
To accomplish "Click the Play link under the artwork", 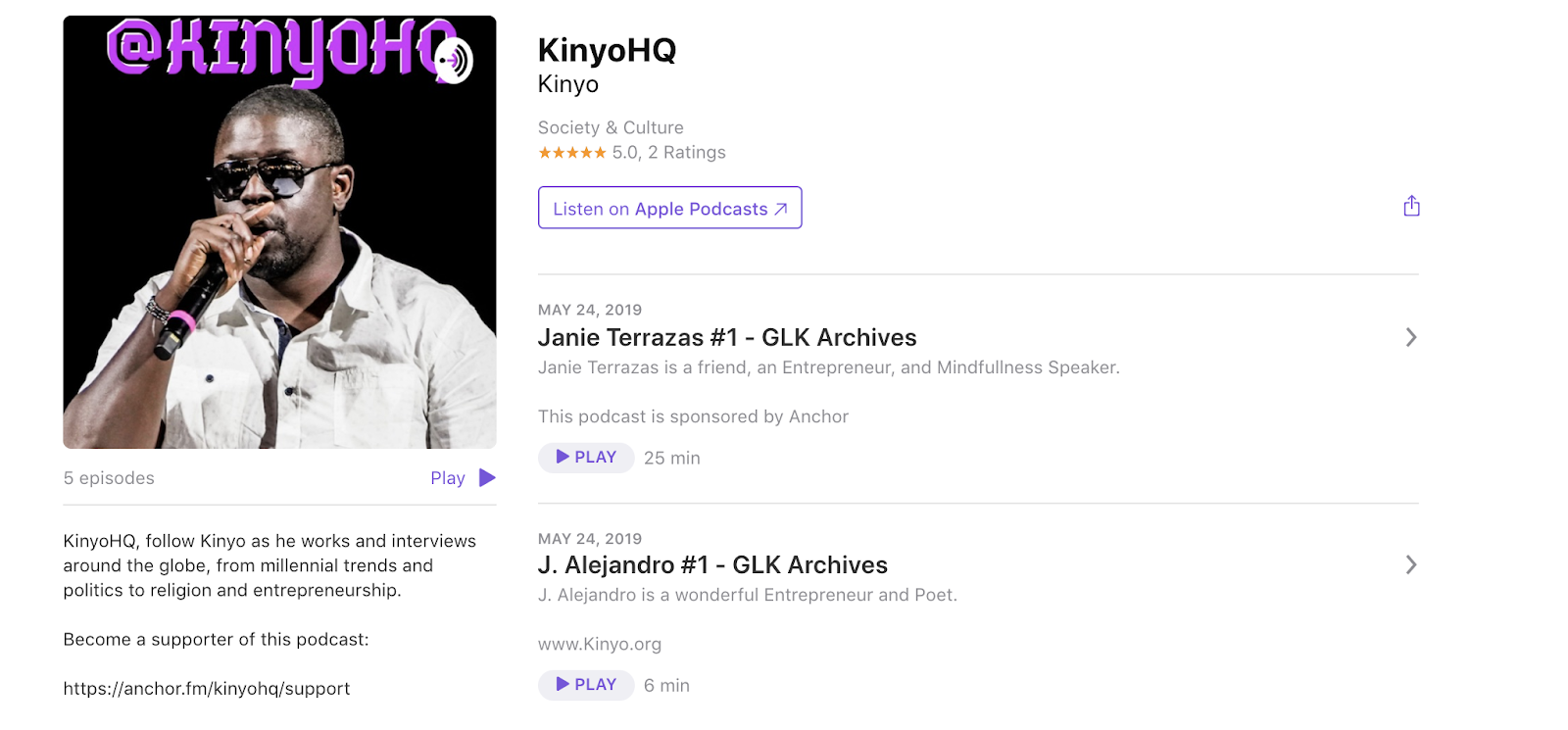I will click(448, 478).
